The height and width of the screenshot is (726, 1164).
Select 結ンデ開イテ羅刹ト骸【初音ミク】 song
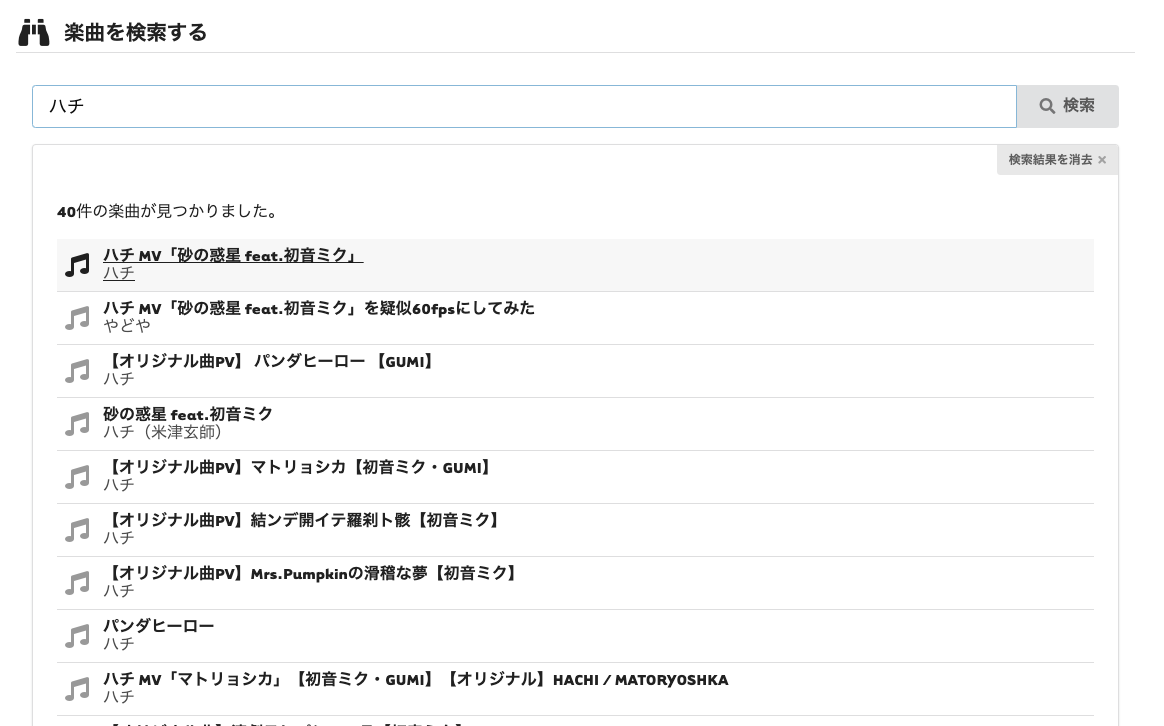(x=575, y=530)
